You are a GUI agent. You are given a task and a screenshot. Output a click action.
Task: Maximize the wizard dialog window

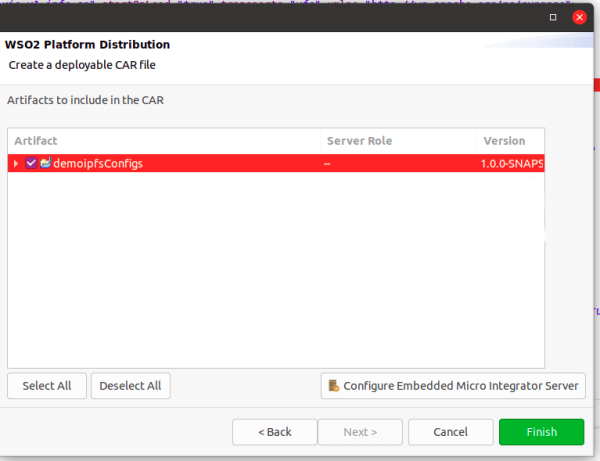pyautogui.click(x=554, y=18)
